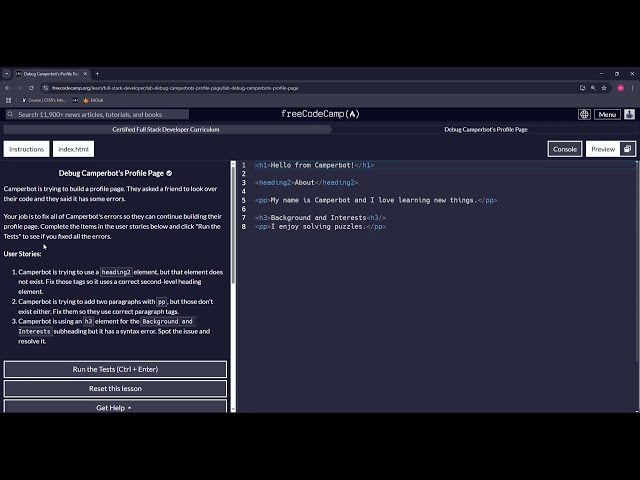
Task: Switch to the index.html tab
Action: click(73, 149)
